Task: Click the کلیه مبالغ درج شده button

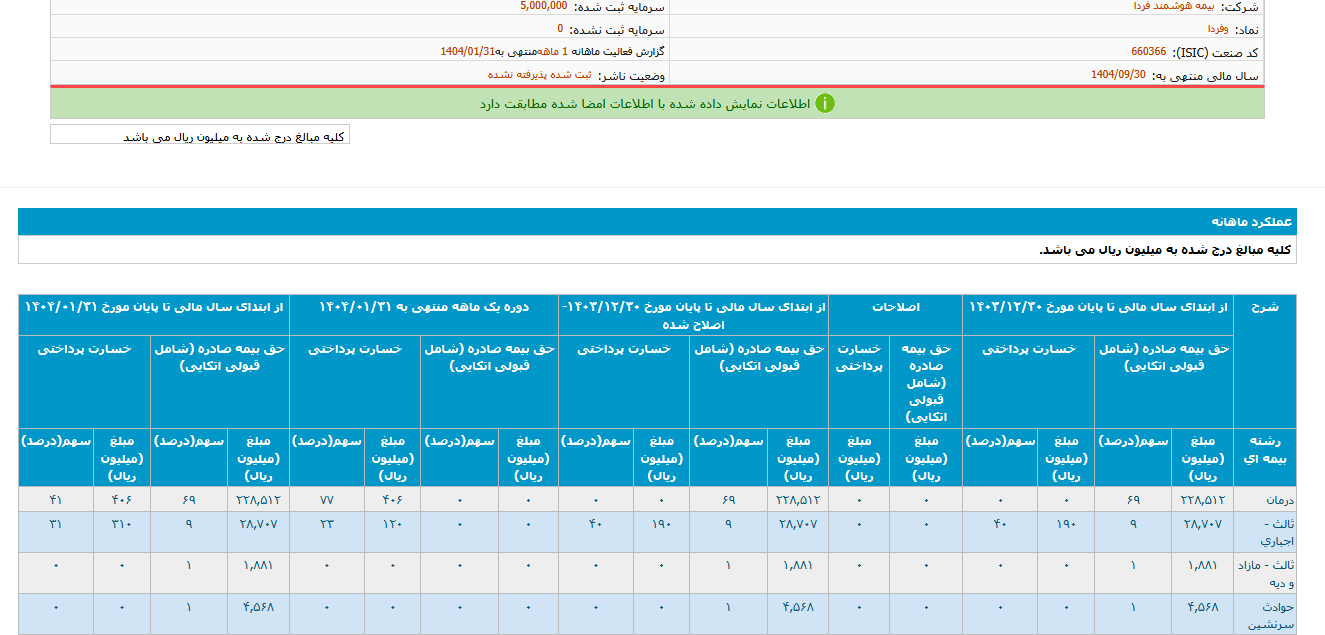Action: [x=201, y=135]
